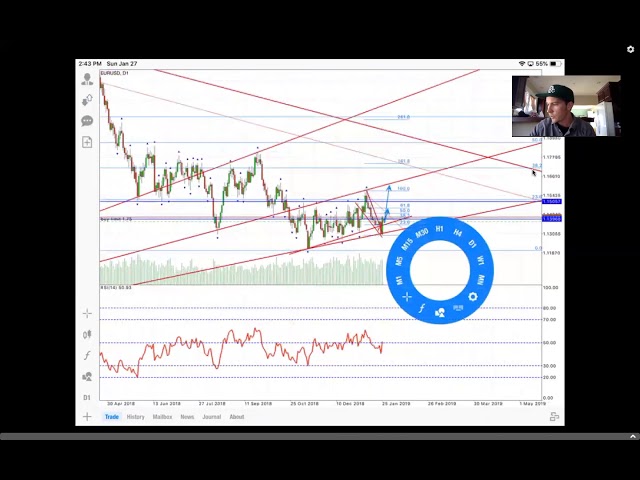Choose the W1 weekly timeframe

(x=481, y=261)
